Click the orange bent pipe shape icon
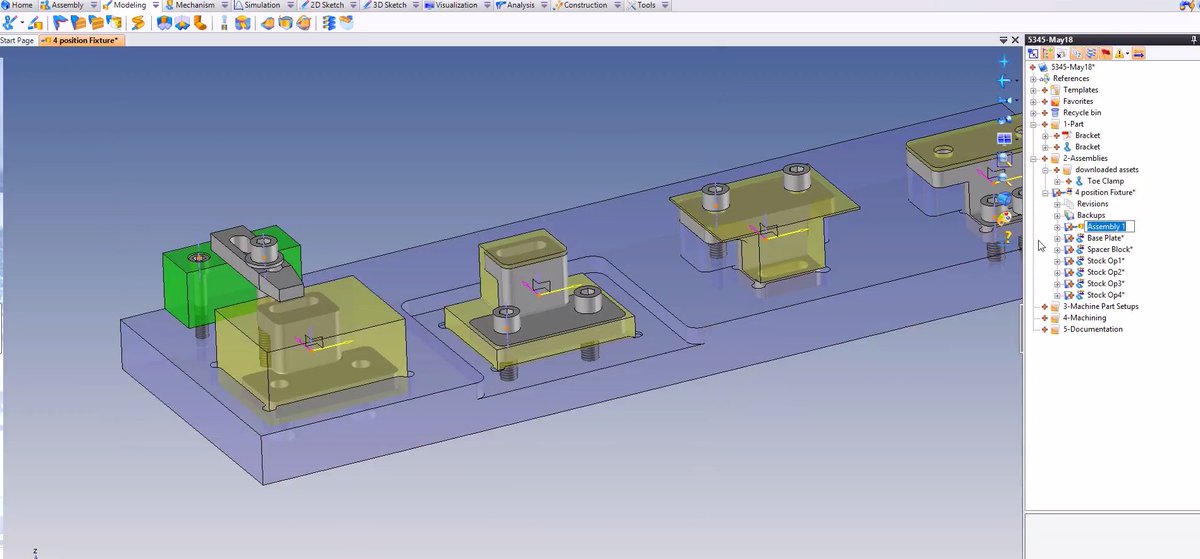 [200, 22]
